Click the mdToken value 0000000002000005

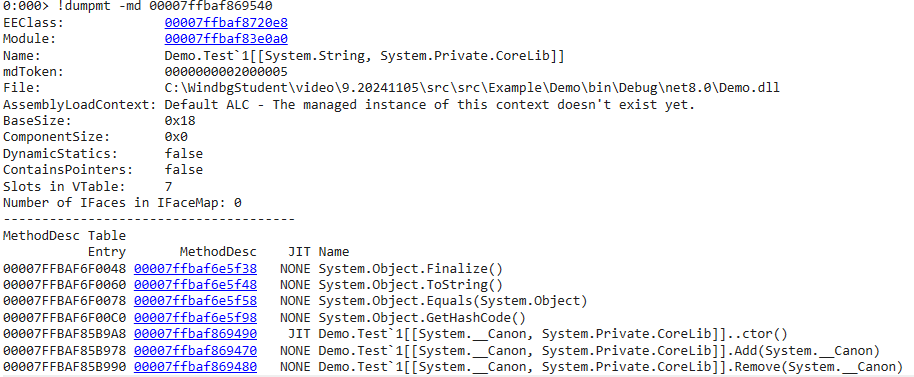[226, 72]
